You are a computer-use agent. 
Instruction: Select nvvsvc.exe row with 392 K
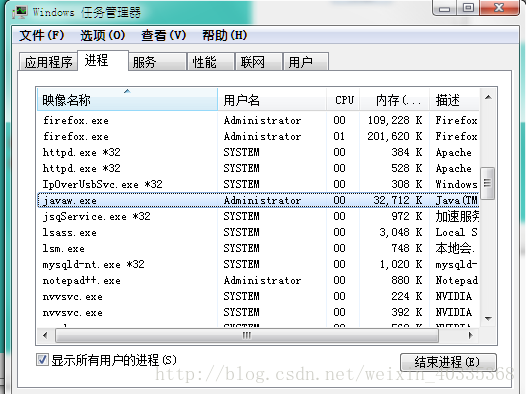[258, 313]
